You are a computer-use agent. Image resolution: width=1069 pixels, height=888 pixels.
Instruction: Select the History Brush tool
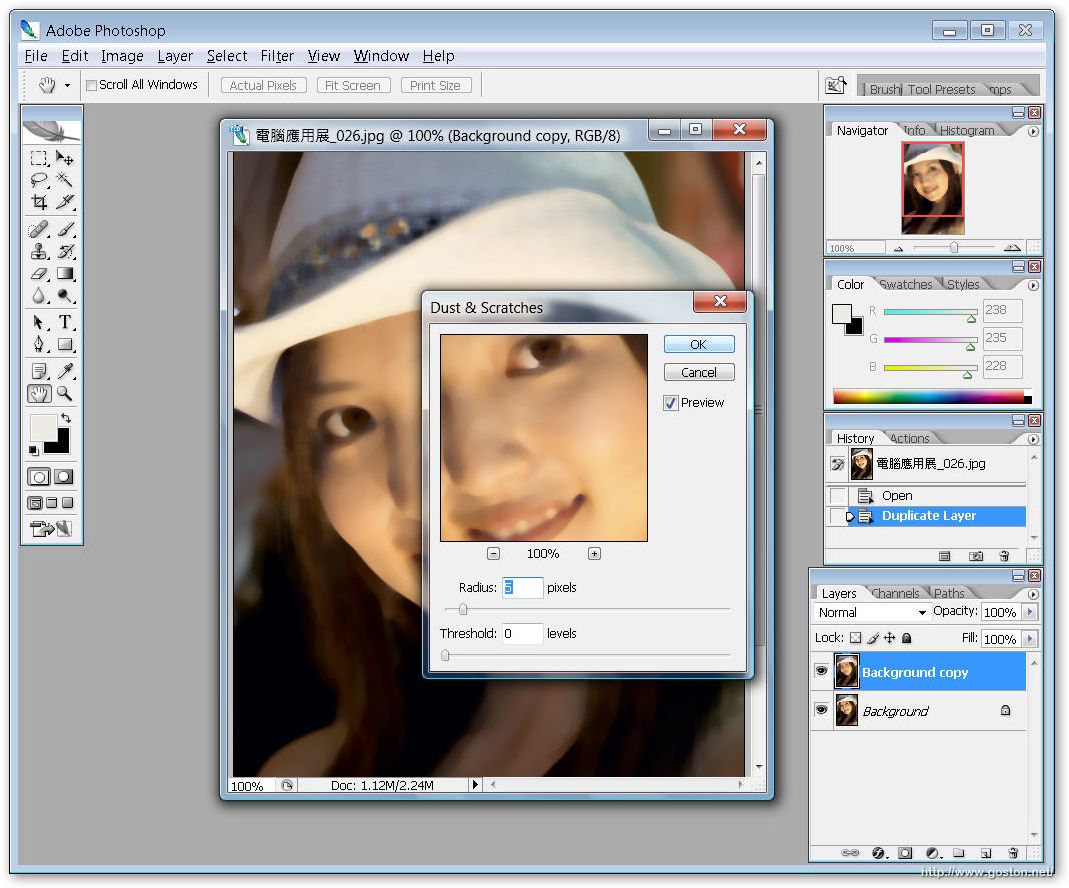[65, 251]
